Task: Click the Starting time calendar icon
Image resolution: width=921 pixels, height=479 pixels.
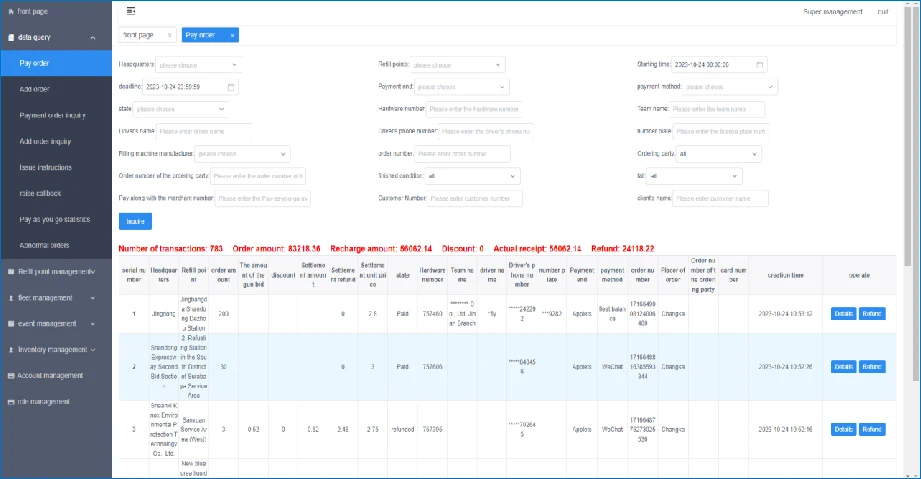Action: coord(760,65)
